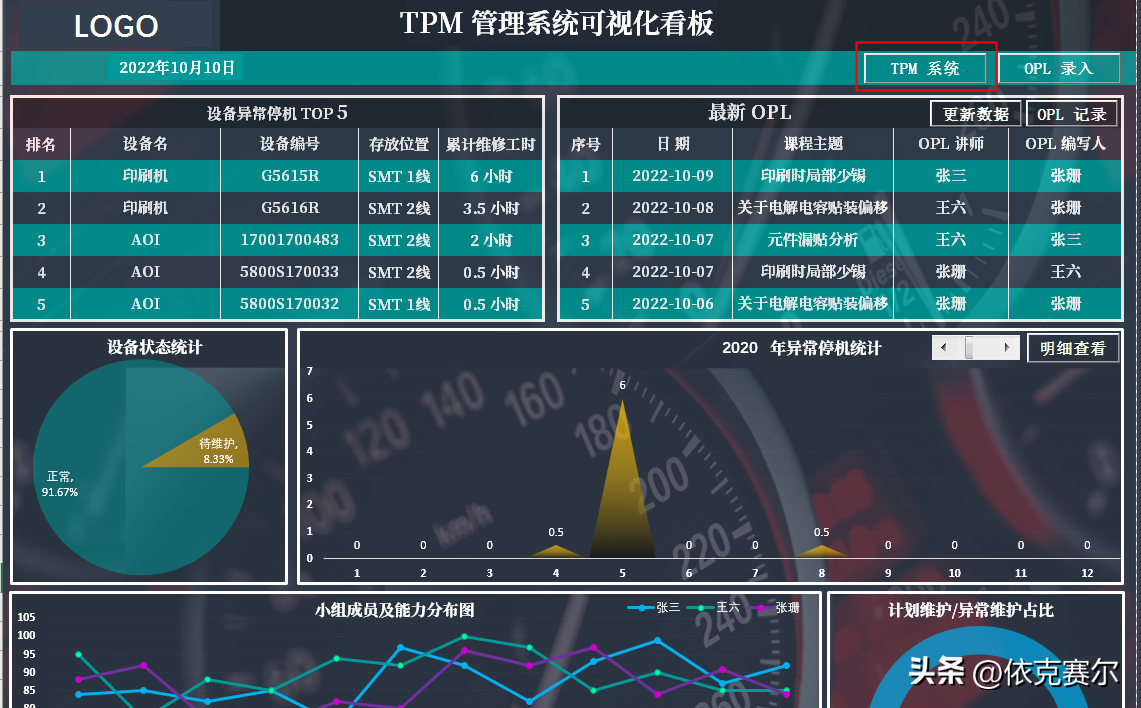
Task: Select AOI in the 17001700483 row
Action: pyautogui.click(x=146, y=240)
